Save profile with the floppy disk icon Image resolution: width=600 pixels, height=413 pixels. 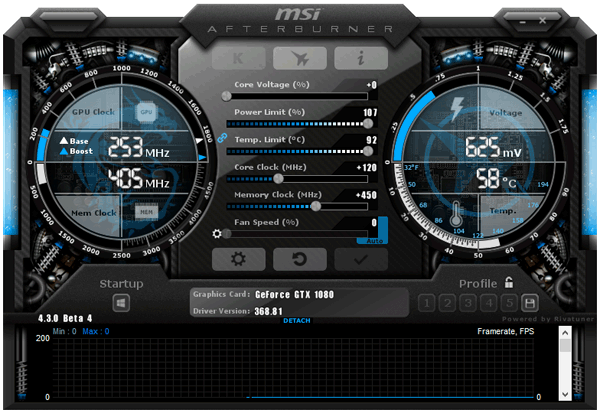pos(530,304)
